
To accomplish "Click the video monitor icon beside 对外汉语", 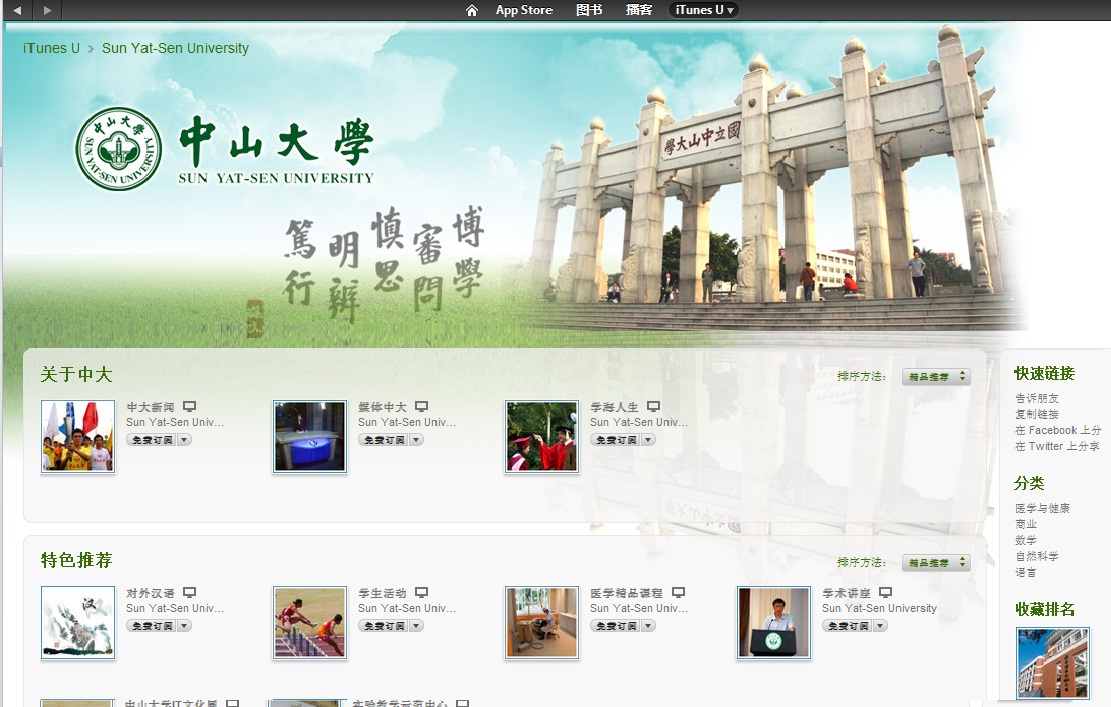I will point(189,592).
